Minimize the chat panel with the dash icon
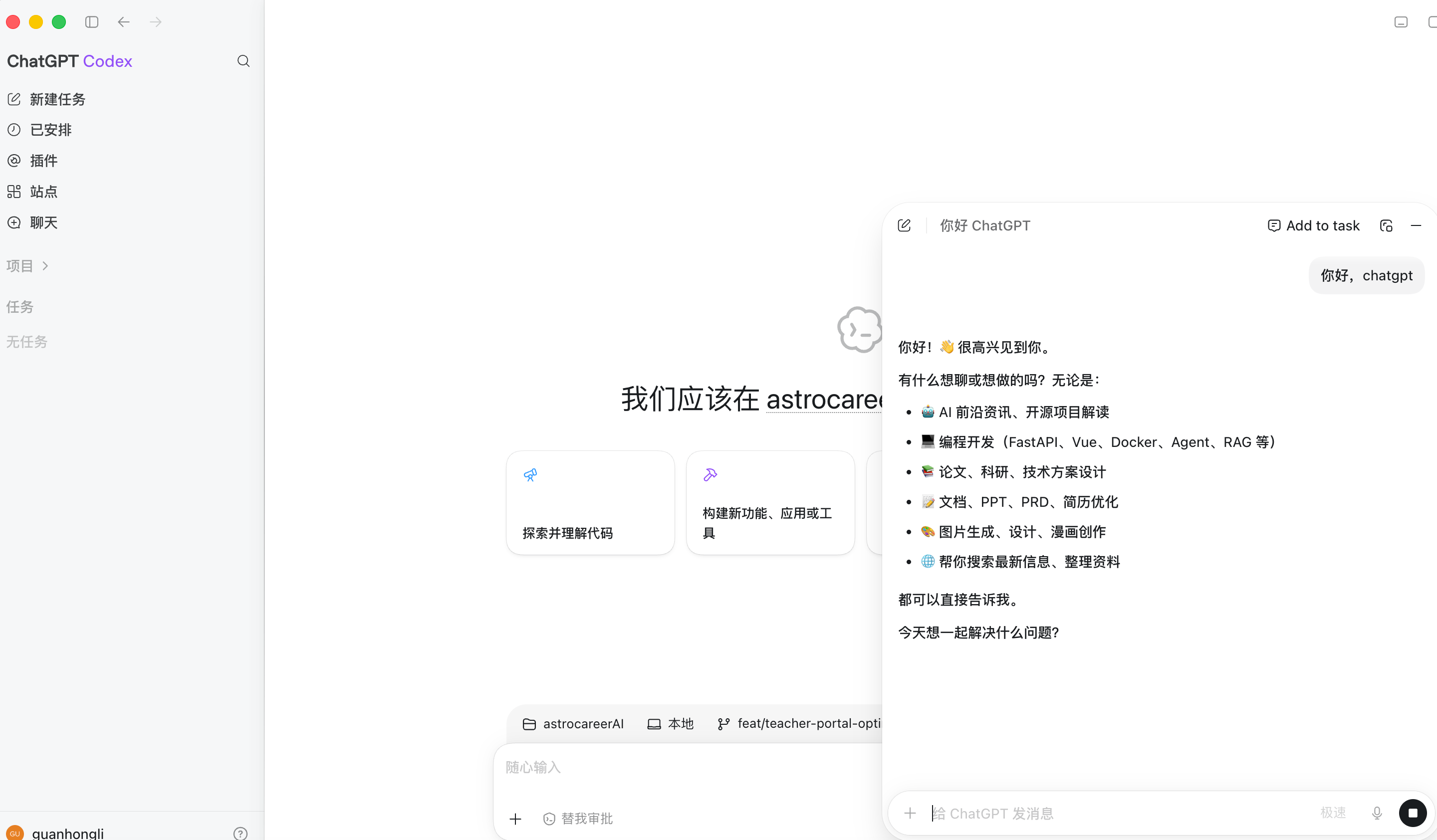1437x840 pixels. tap(1416, 225)
